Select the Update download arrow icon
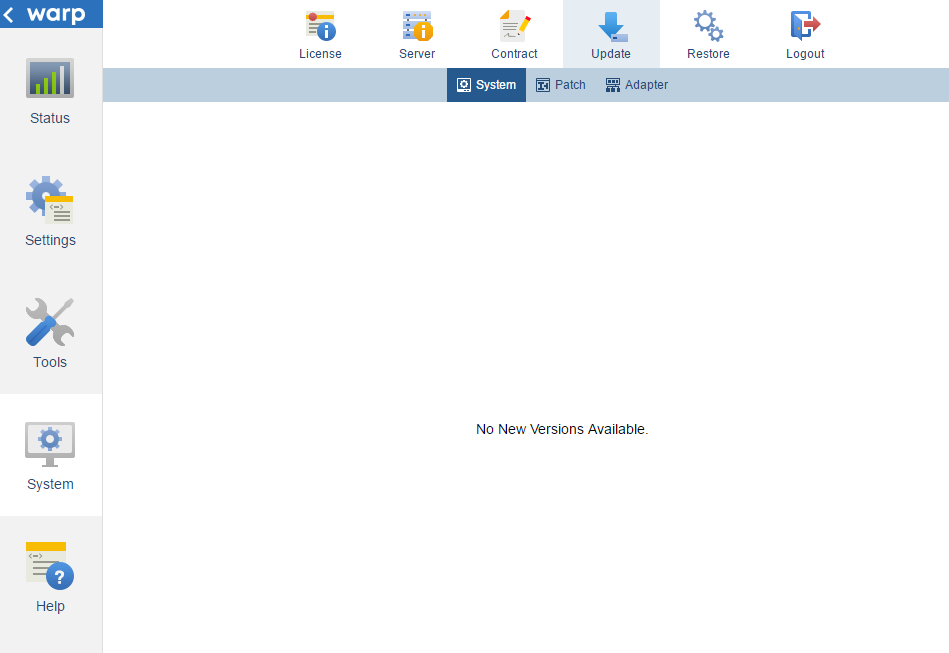This screenshot has width=949, height=653. point(611,25)
